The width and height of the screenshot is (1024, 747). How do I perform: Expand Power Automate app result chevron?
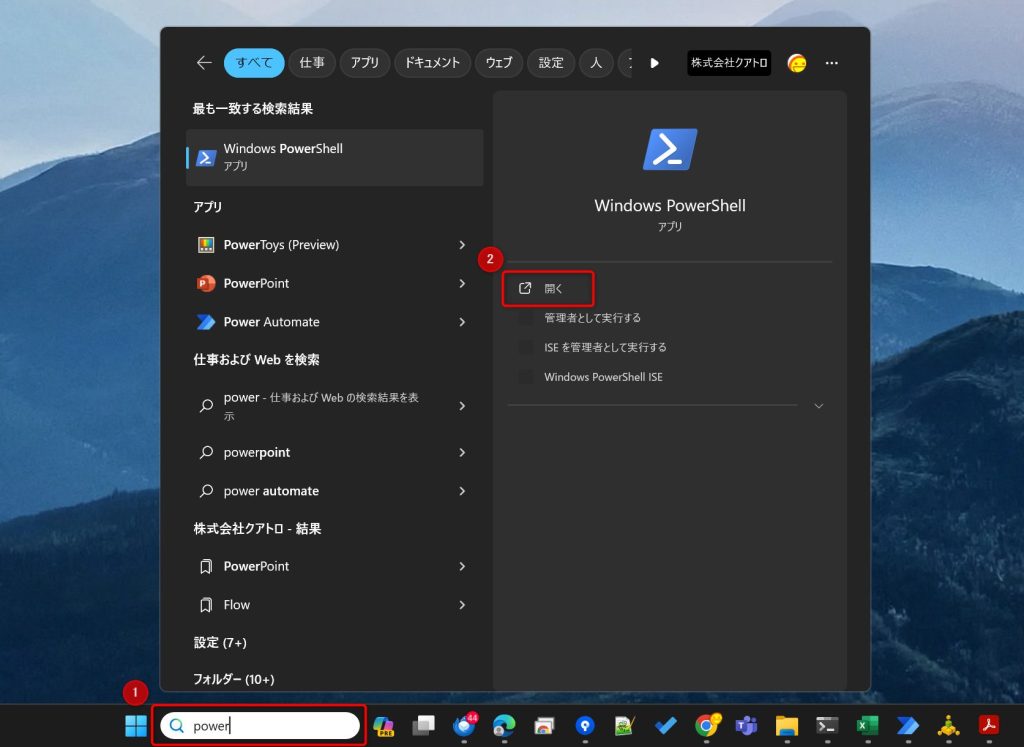[462, 322]
